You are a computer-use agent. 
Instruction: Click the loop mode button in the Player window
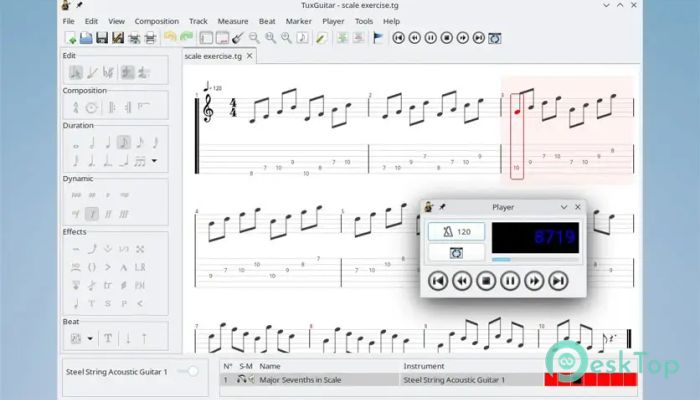point(456,253)
